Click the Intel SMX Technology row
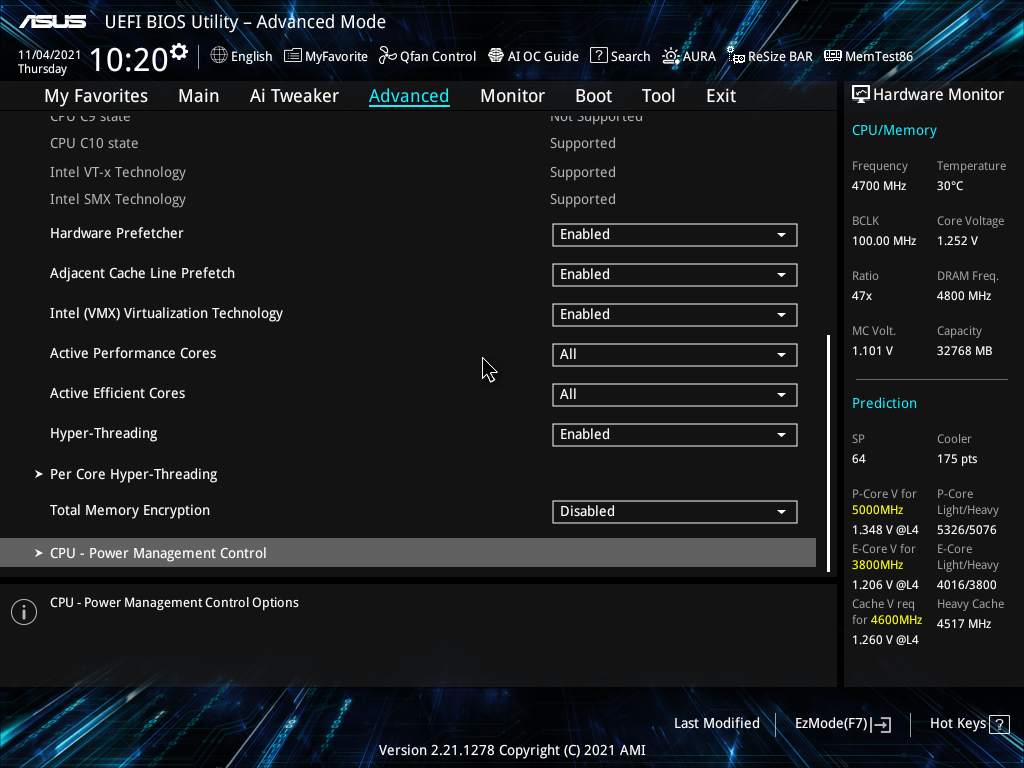Screen dimensions: 1024x768 click(333, 199)
